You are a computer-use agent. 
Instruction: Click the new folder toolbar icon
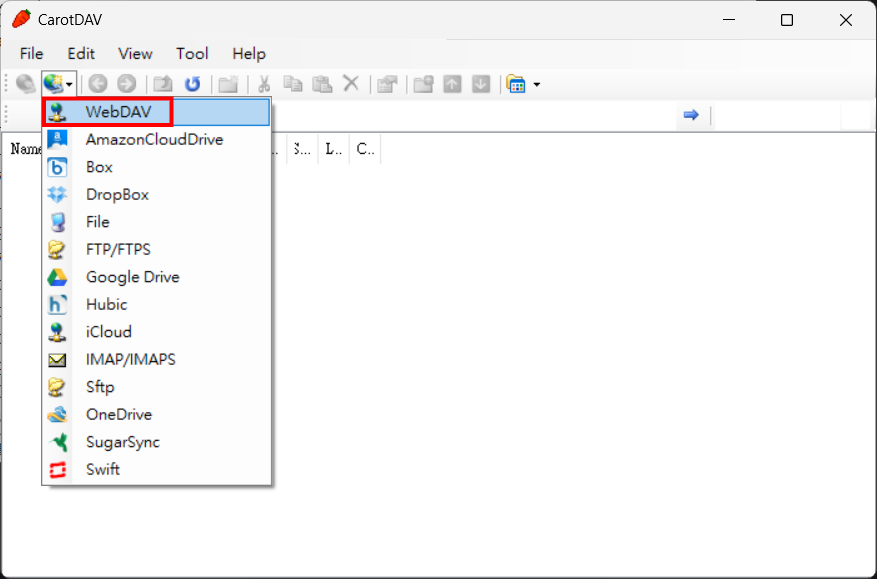click(x=228, y=84)
